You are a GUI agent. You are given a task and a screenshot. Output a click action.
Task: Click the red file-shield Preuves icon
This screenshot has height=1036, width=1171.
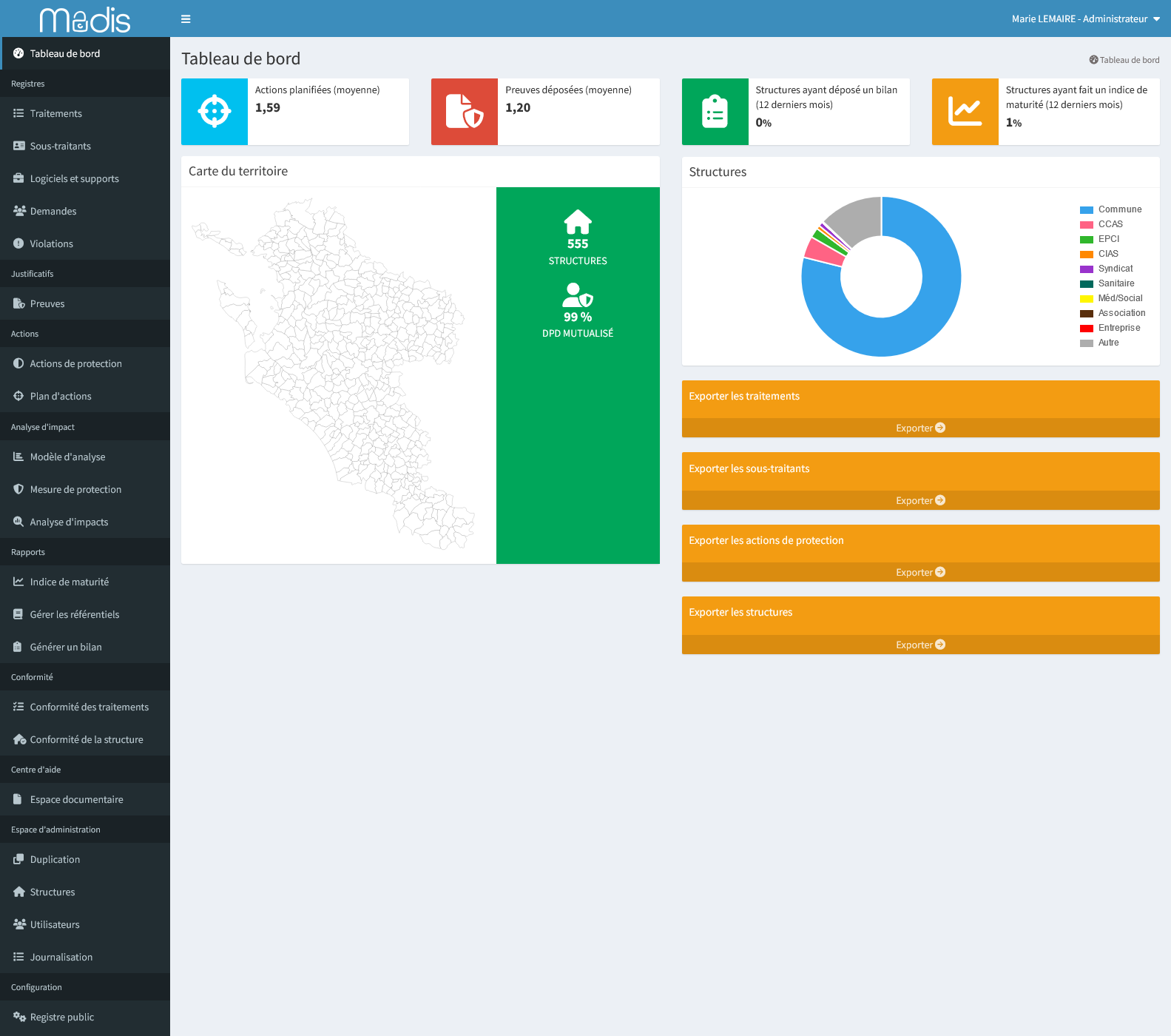point(465,112)
